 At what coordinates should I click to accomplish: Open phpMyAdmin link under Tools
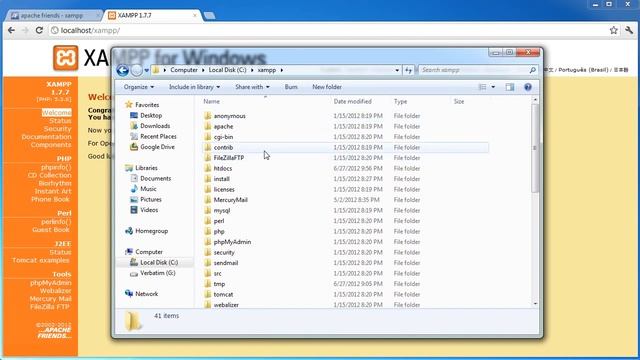pos(50,283)
